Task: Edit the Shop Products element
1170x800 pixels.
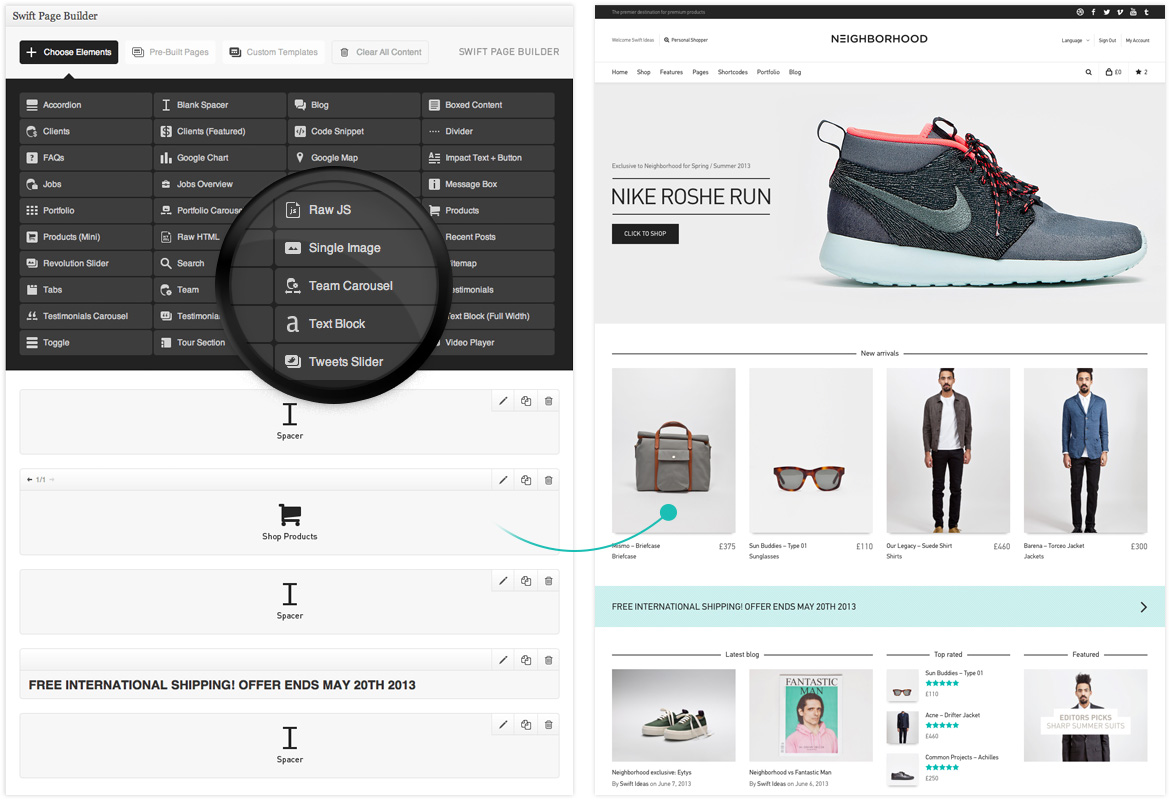Action: pos(503,480)
